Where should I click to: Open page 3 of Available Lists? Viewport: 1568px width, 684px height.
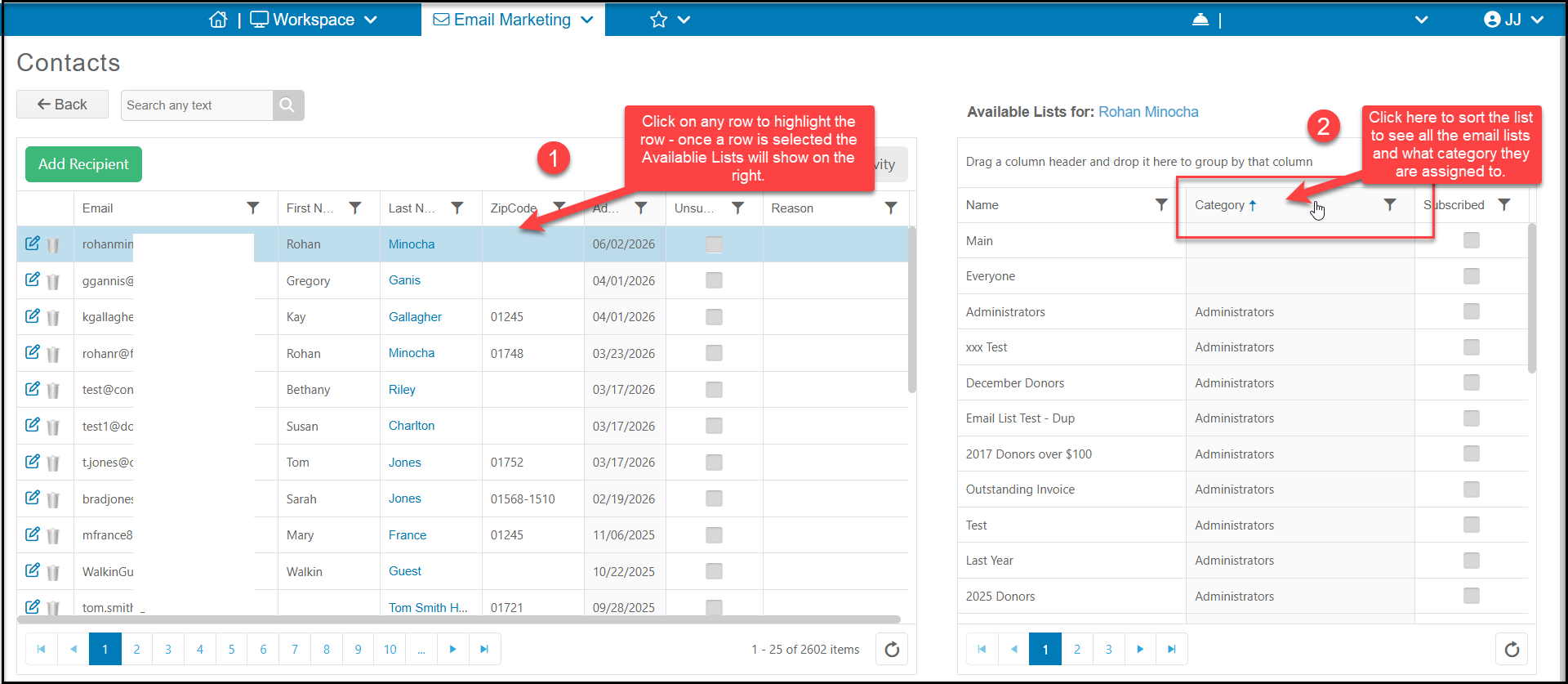coord(1109,650)
